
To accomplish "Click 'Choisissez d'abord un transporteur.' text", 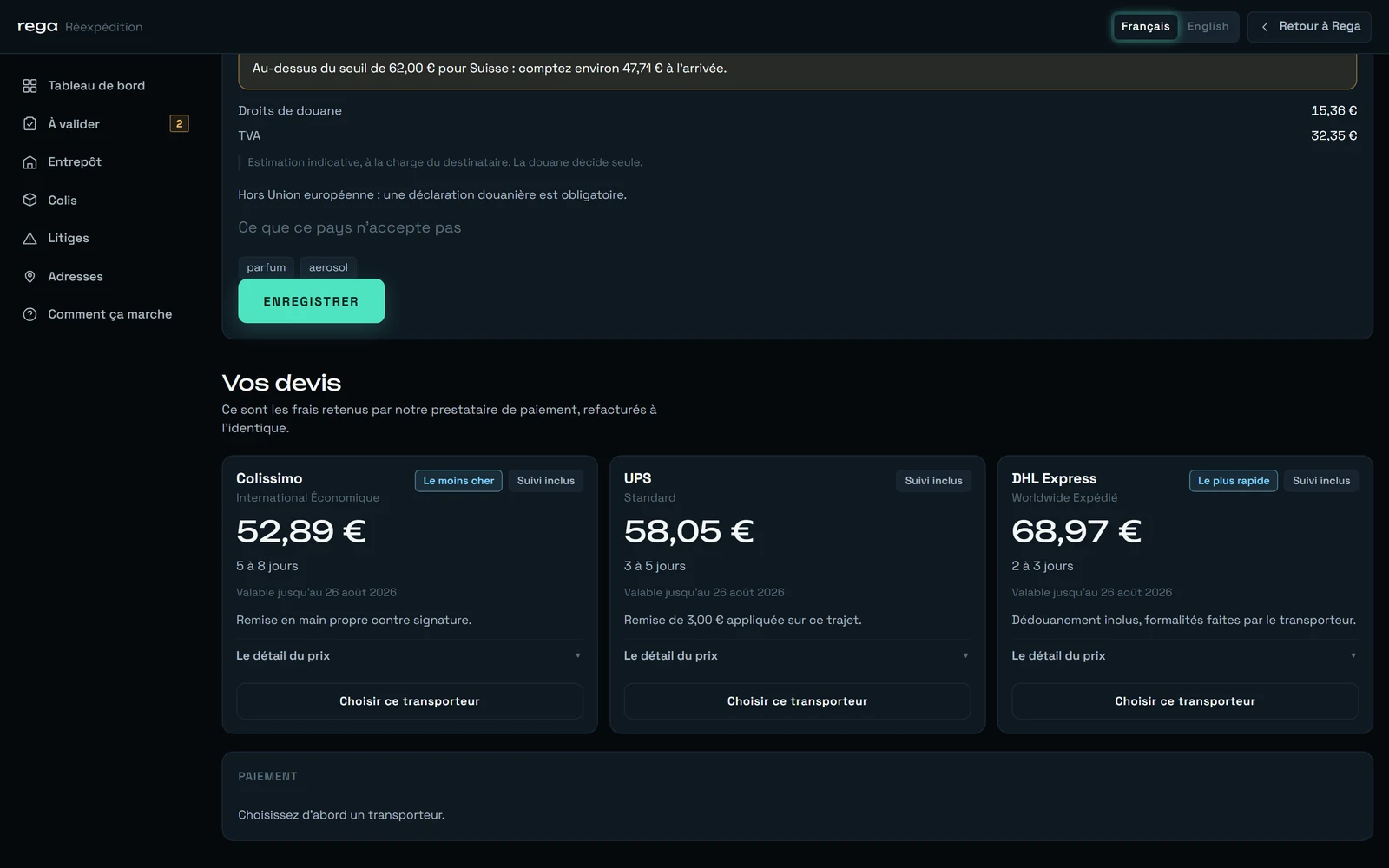I will 341,815.
